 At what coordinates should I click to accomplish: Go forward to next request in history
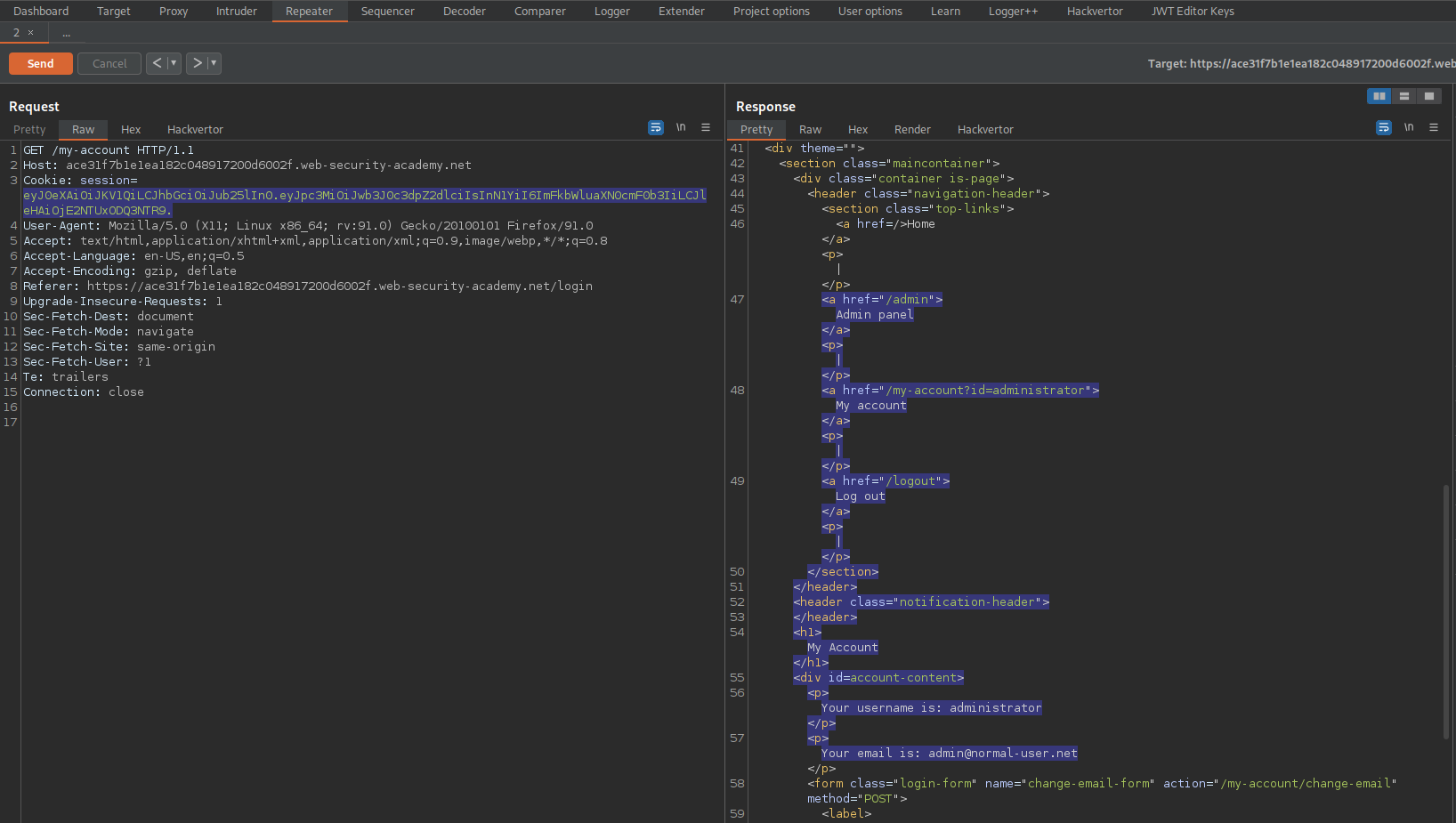(198, 63)
